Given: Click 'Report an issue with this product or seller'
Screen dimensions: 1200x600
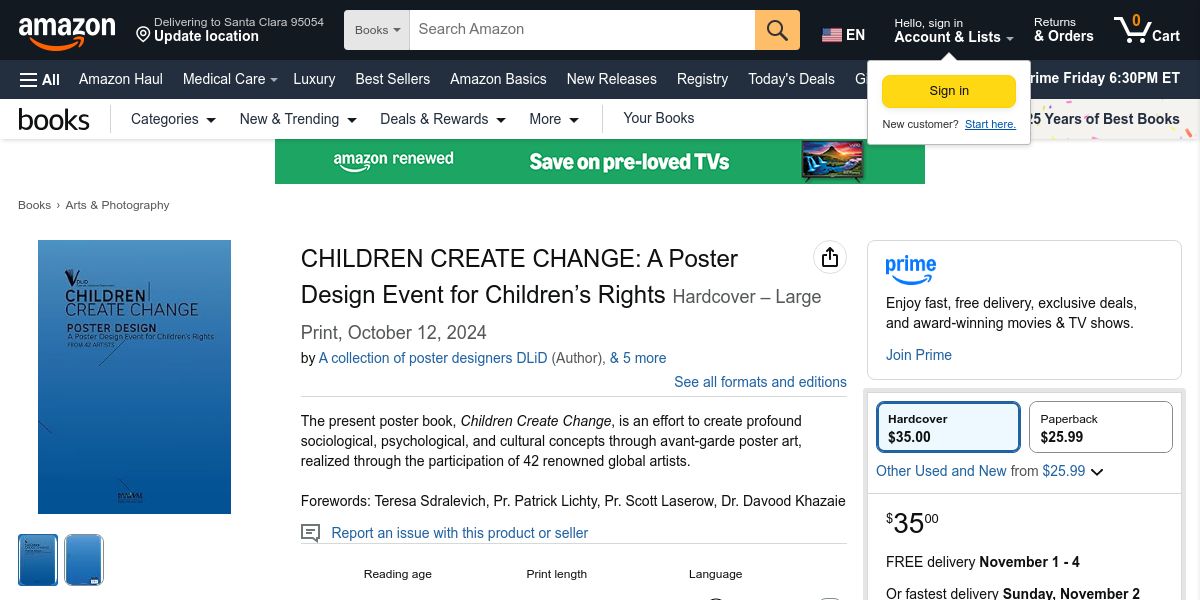Looking at the screenshot, I should coord(460,533).
